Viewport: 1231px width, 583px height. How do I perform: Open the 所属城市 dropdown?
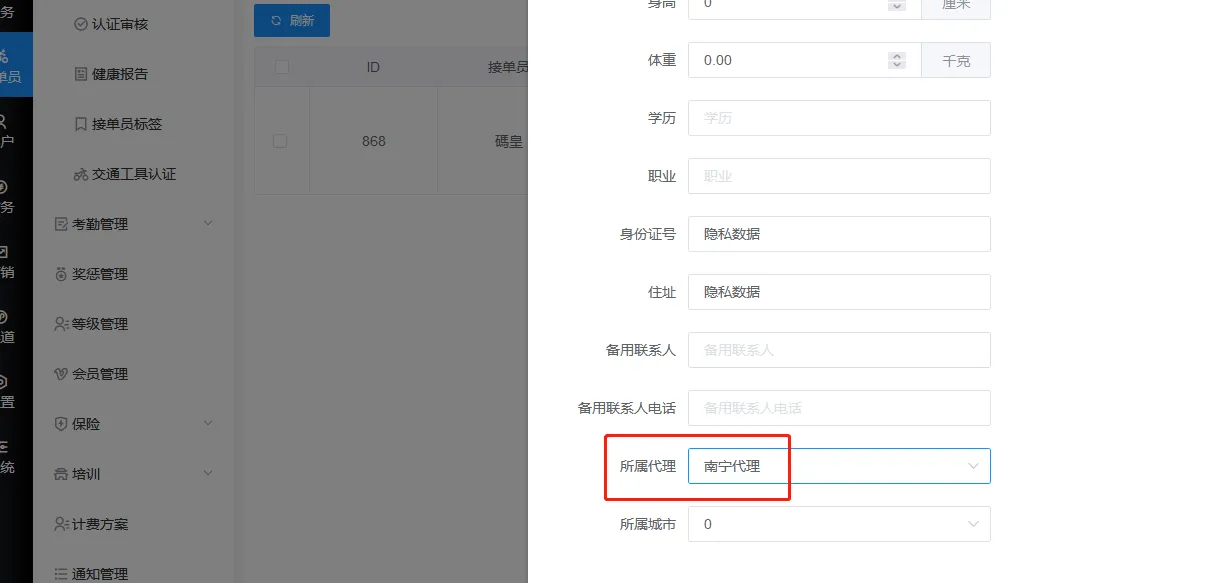click(838, 524)
